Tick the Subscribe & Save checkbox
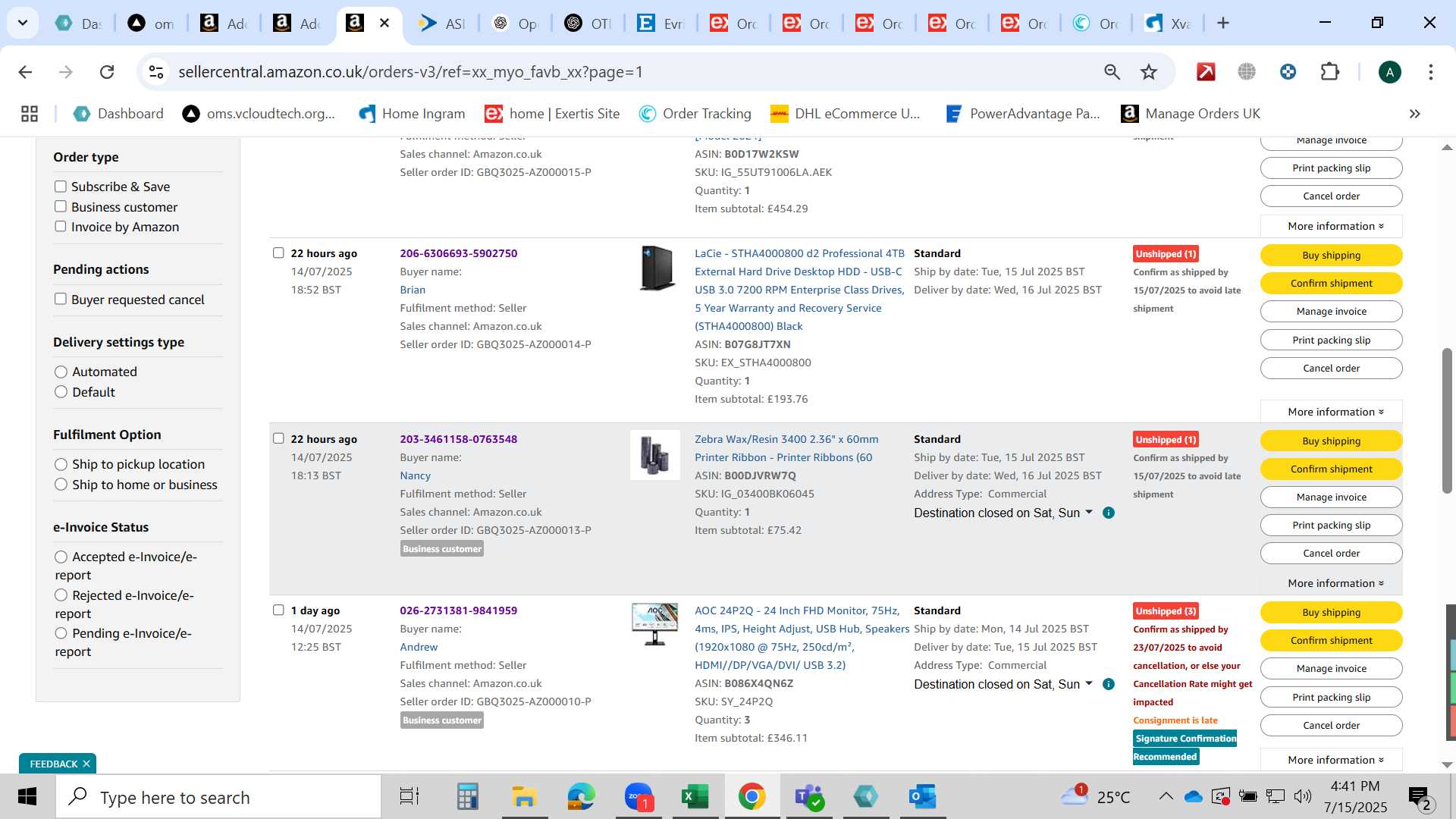Screen dimensions: 1456x819 [61, 187]
